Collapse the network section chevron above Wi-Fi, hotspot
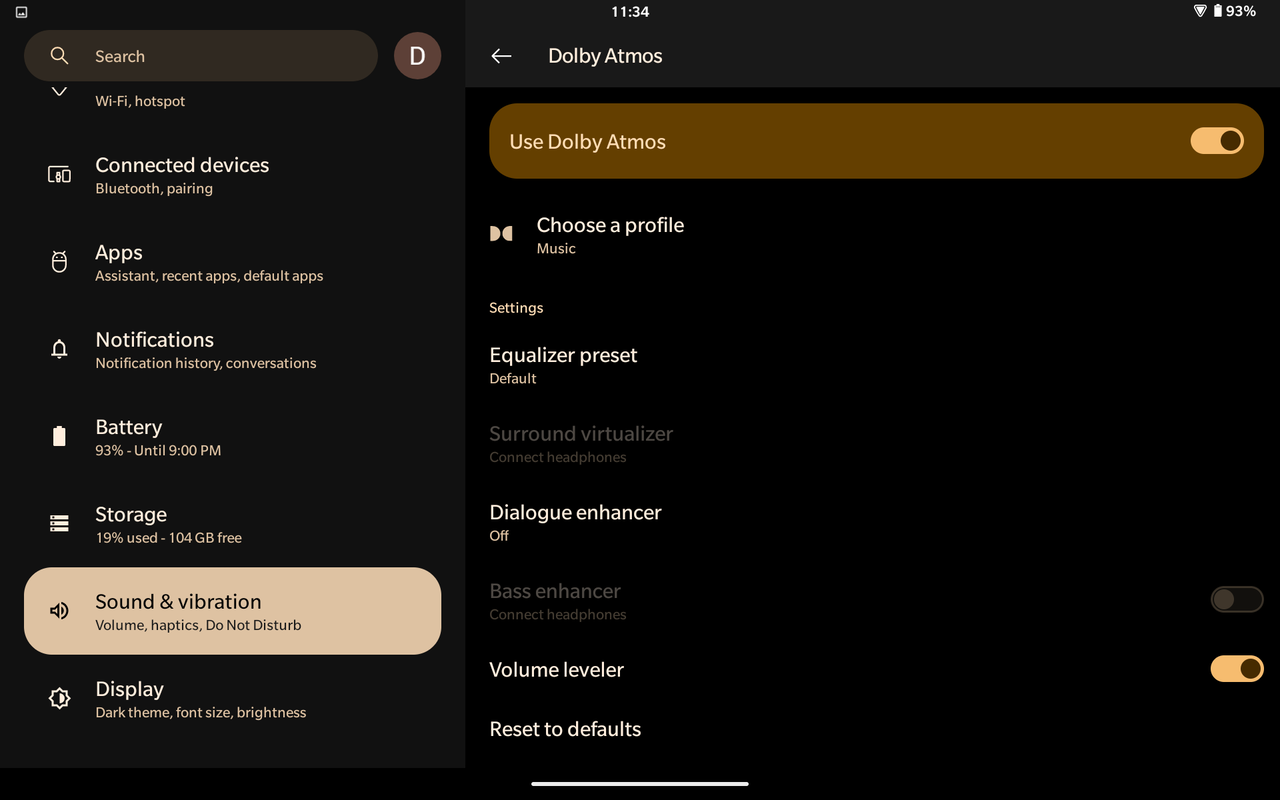 pos(59,91)
